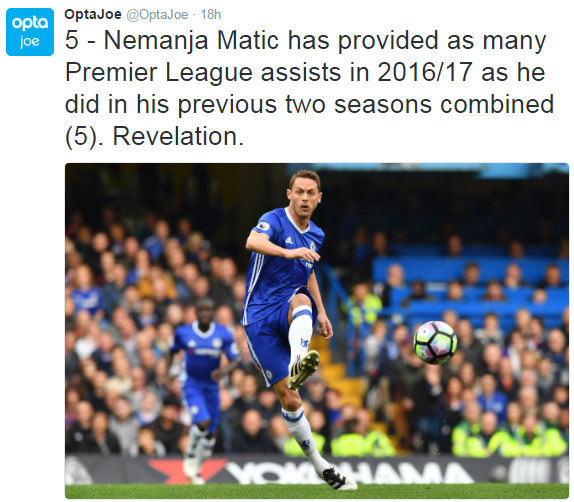Screen dimensions: 574x502
Task: Open the Opta Joe profile avatar
Action: 30,32
